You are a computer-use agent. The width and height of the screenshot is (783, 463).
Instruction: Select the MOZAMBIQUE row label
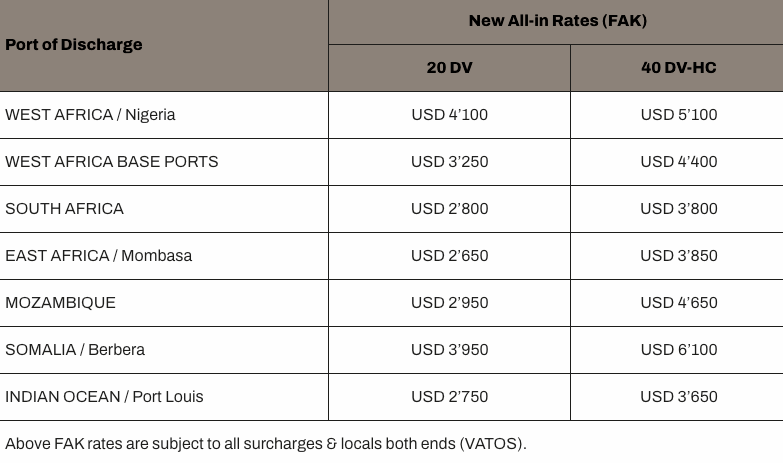coord(60,303)
